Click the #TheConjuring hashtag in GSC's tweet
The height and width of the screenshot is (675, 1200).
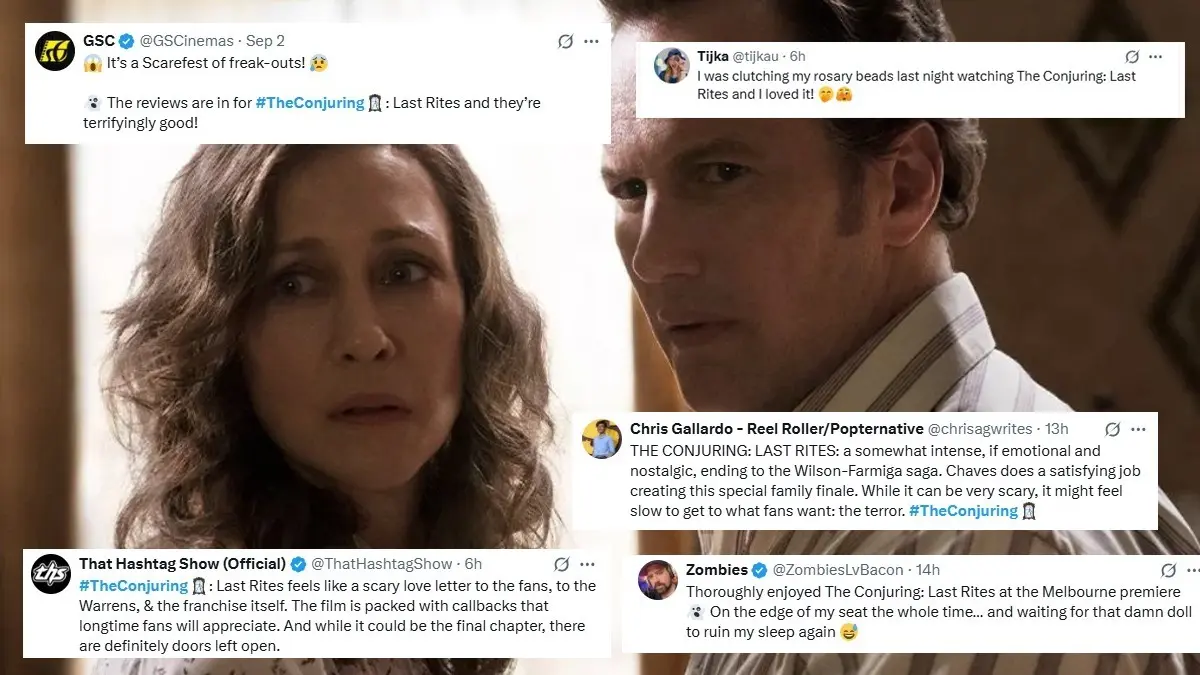coord(310,102)
